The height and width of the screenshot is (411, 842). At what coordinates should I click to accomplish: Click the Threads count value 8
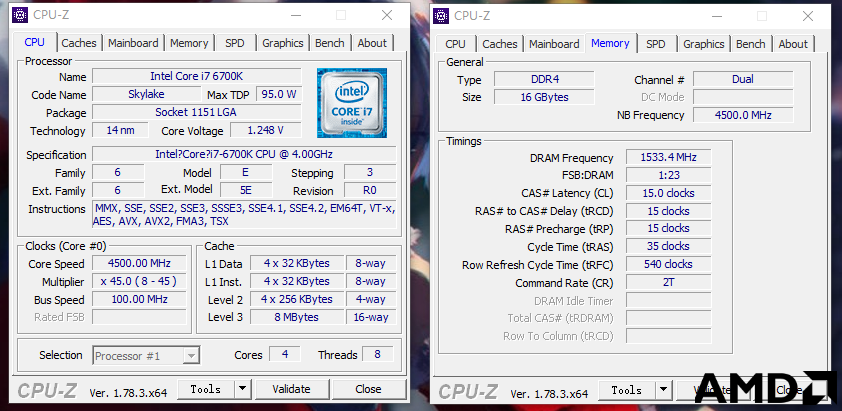[378, 354]
